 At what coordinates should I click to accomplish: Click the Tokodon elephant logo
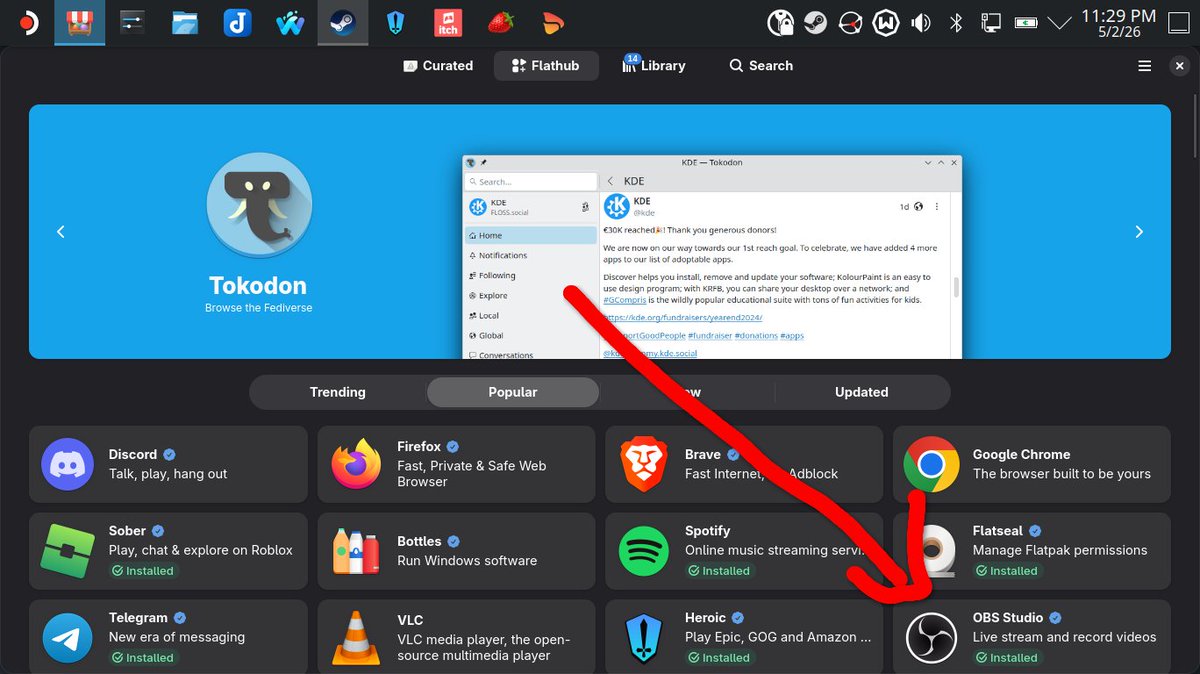tap(259, 207)
